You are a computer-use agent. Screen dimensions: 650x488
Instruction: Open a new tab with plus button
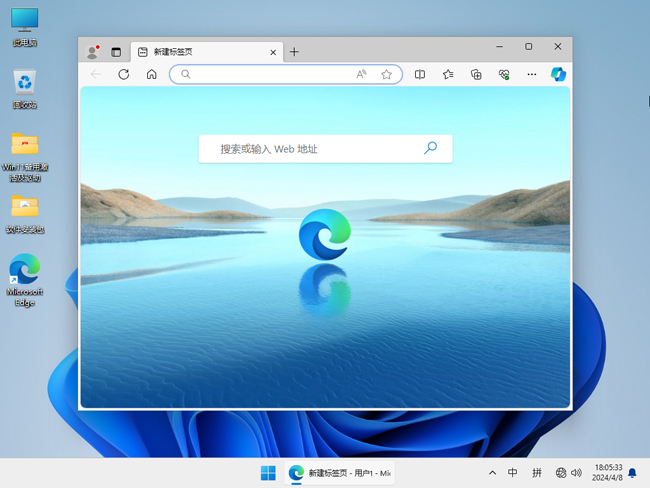coord(294,52)
